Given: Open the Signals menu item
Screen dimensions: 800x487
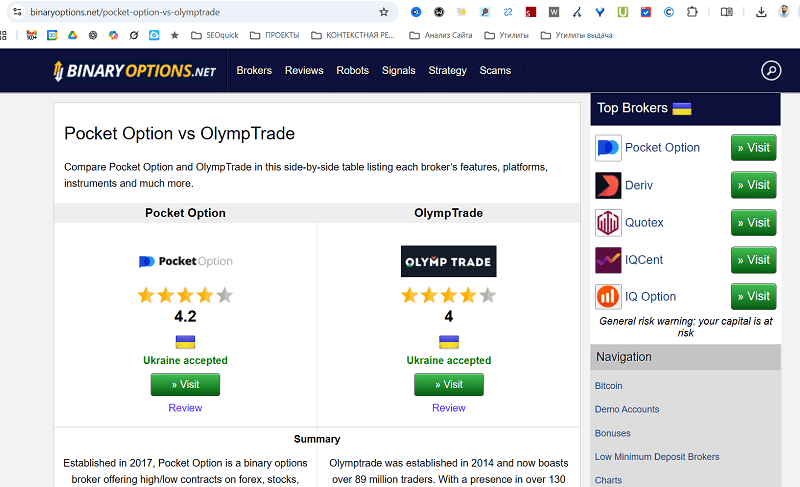Looking at the screenshot, I should click(x=398, y=70).
